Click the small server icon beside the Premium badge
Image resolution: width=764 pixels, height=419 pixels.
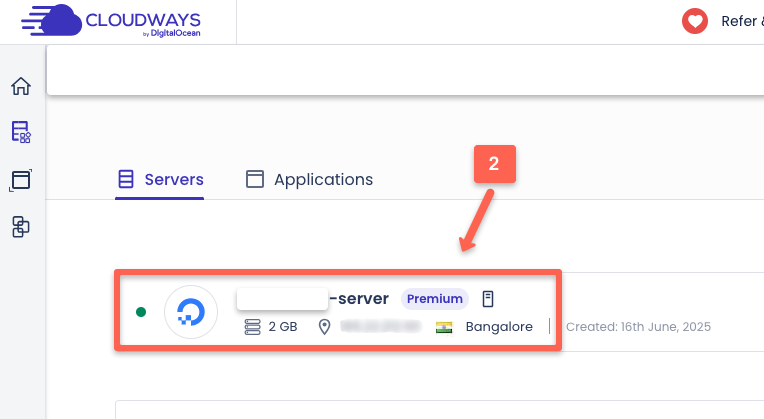tap(488, 298)
